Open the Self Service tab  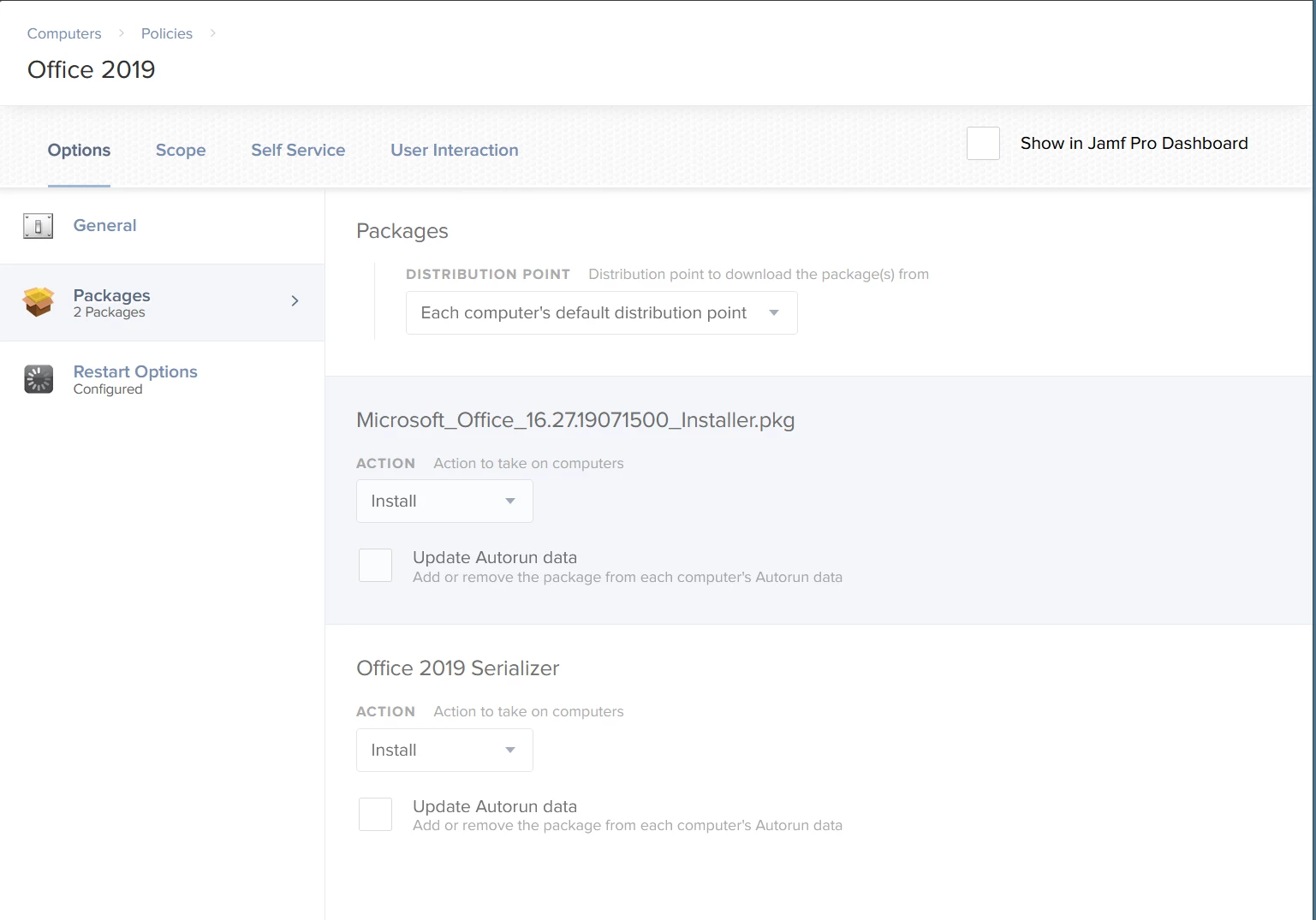[298, 150]
